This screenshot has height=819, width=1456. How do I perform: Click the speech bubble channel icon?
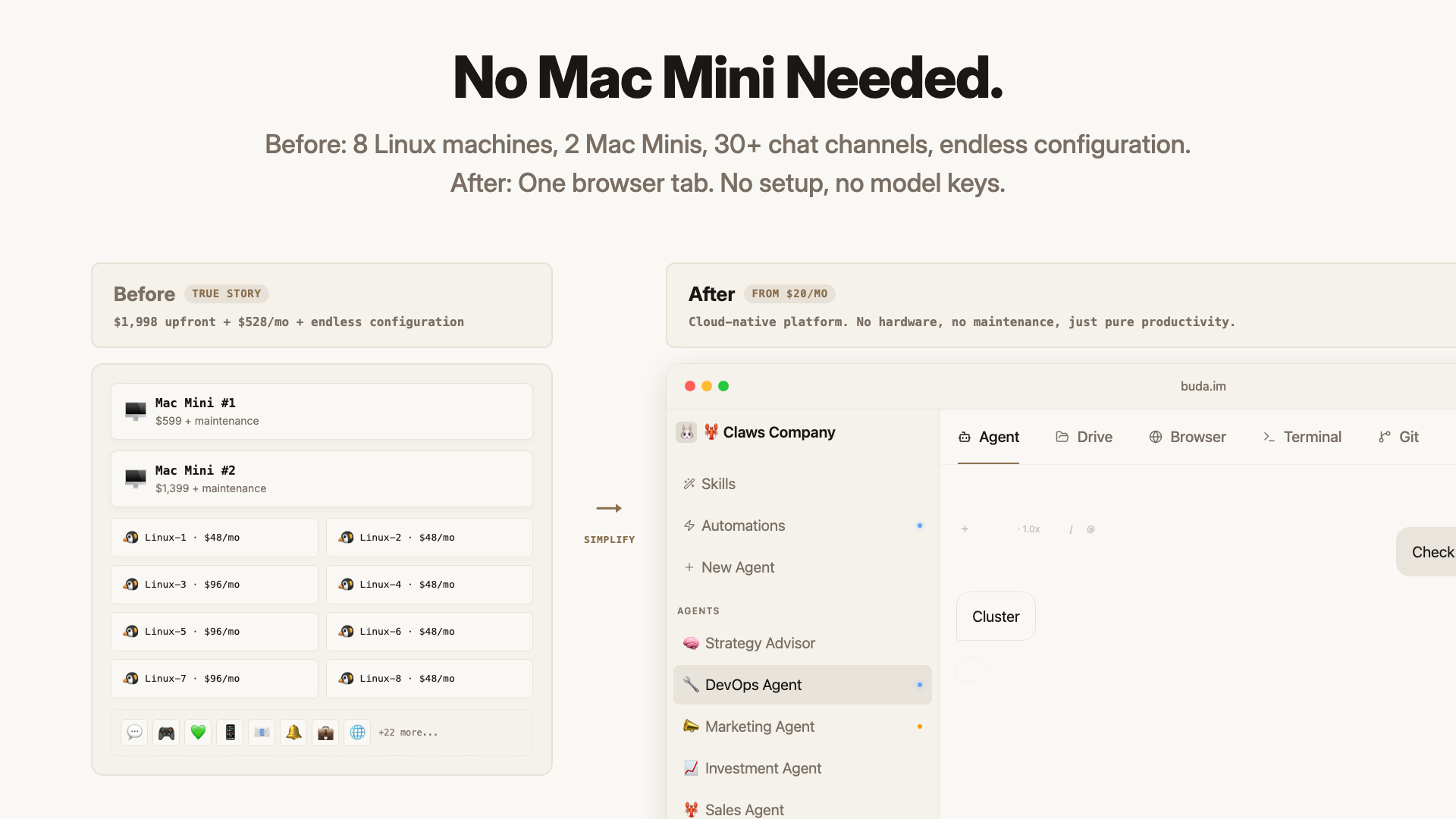click(x=134, y=733)
